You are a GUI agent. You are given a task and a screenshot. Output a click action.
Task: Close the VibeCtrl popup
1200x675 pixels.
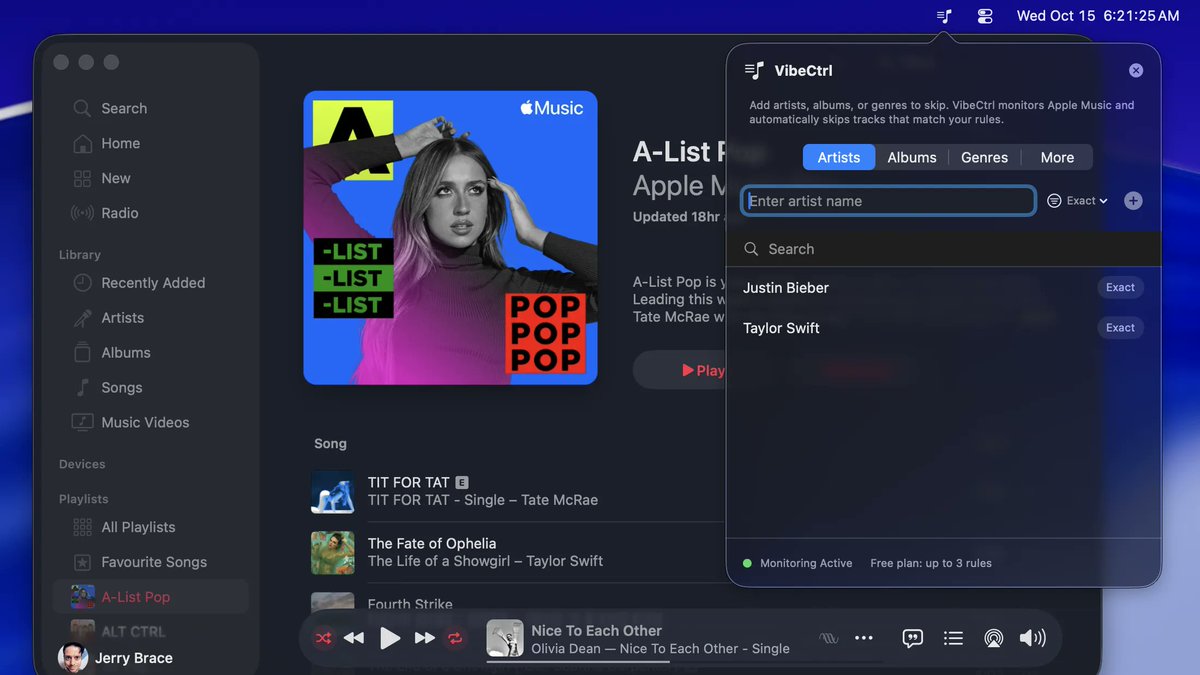pos(1136,70)
